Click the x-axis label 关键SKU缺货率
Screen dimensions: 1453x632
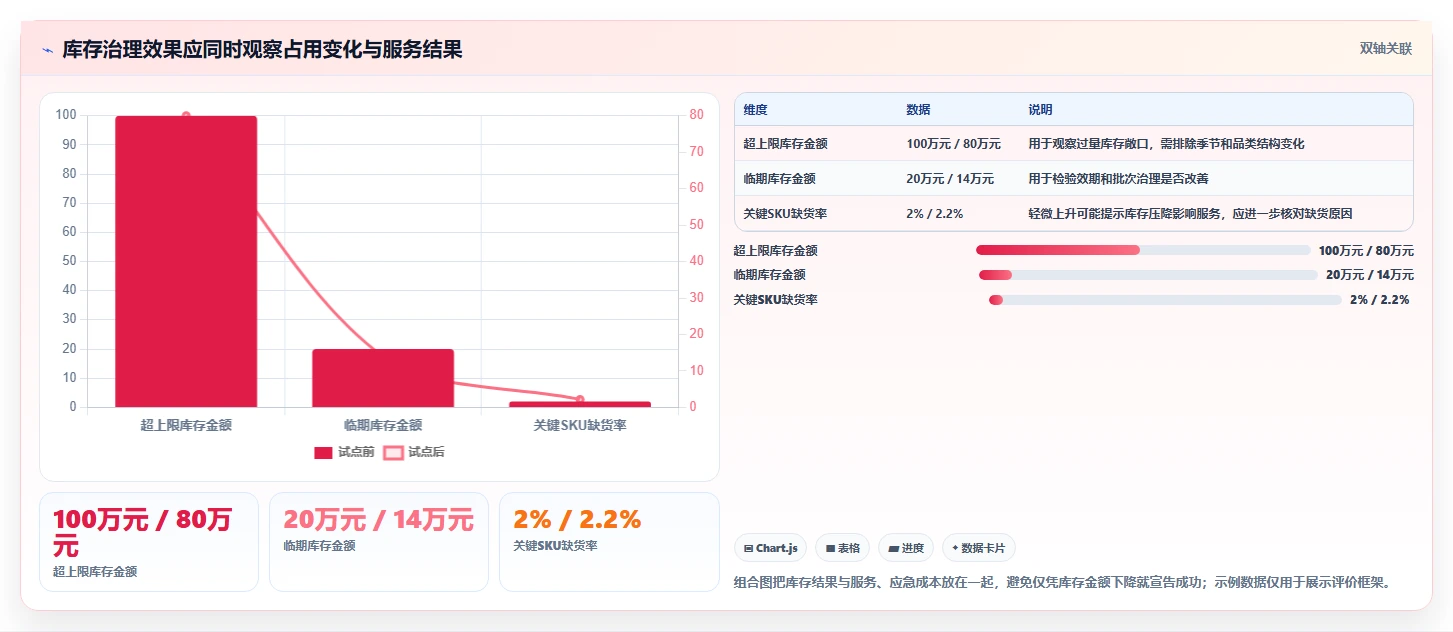(580, 425)
